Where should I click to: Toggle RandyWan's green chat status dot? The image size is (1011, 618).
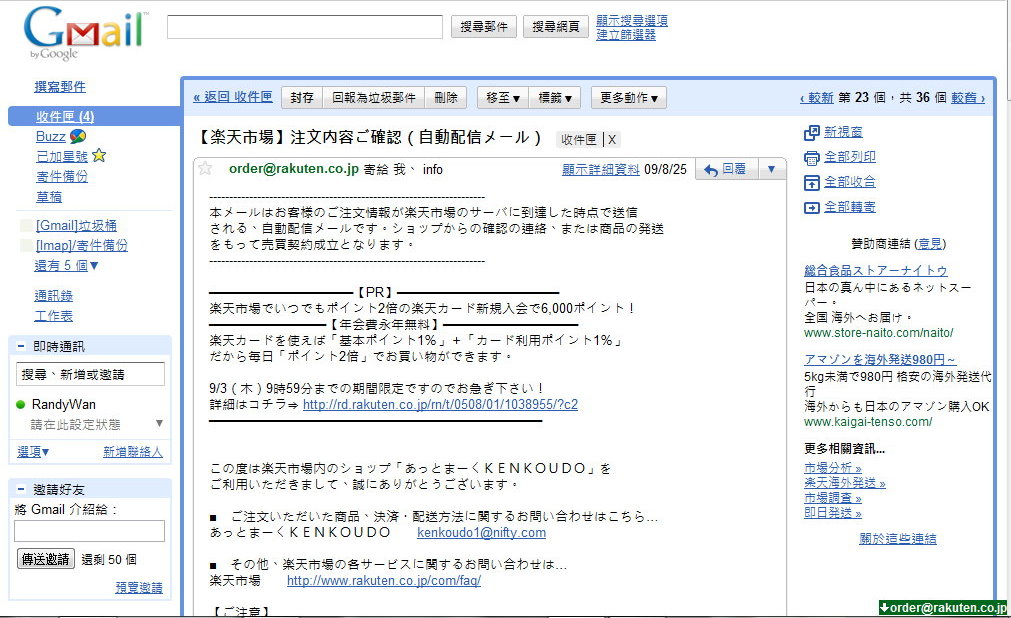[x=22, y=405]
